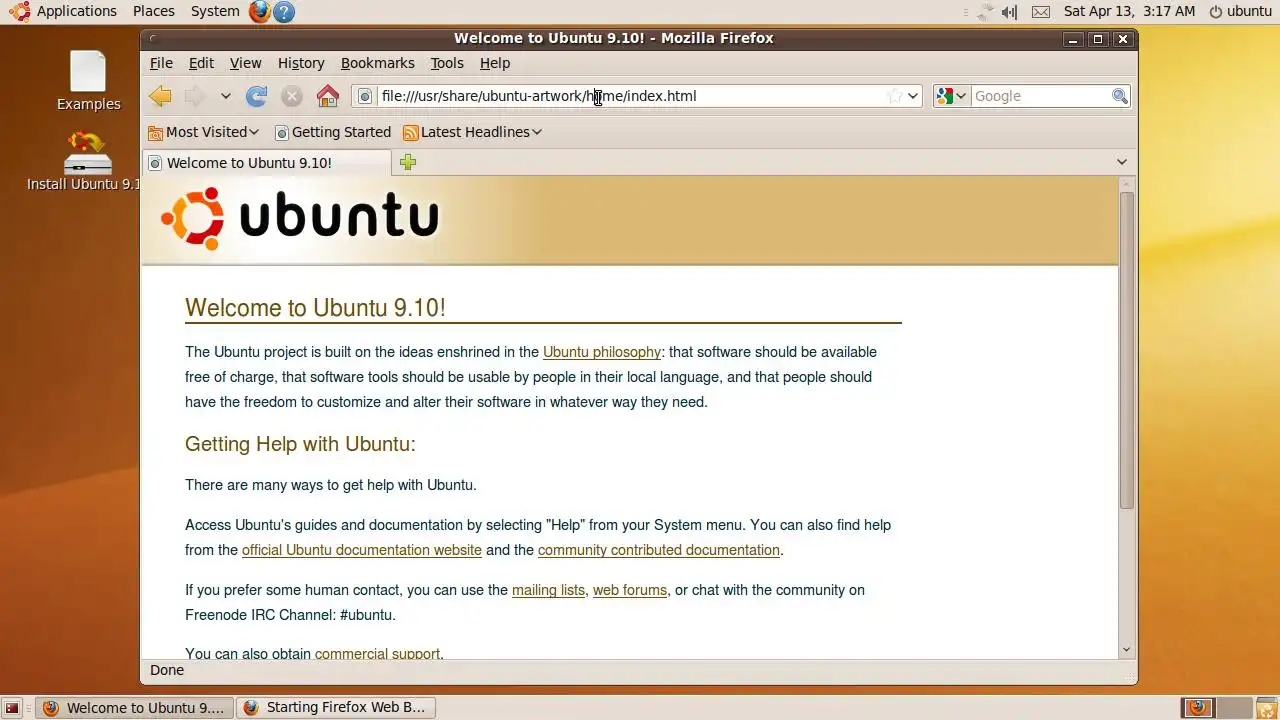Click the Welcome to Ubuntu 9... taskbar button
Screen dimensions: 1280x720
[x=134, y=708]
